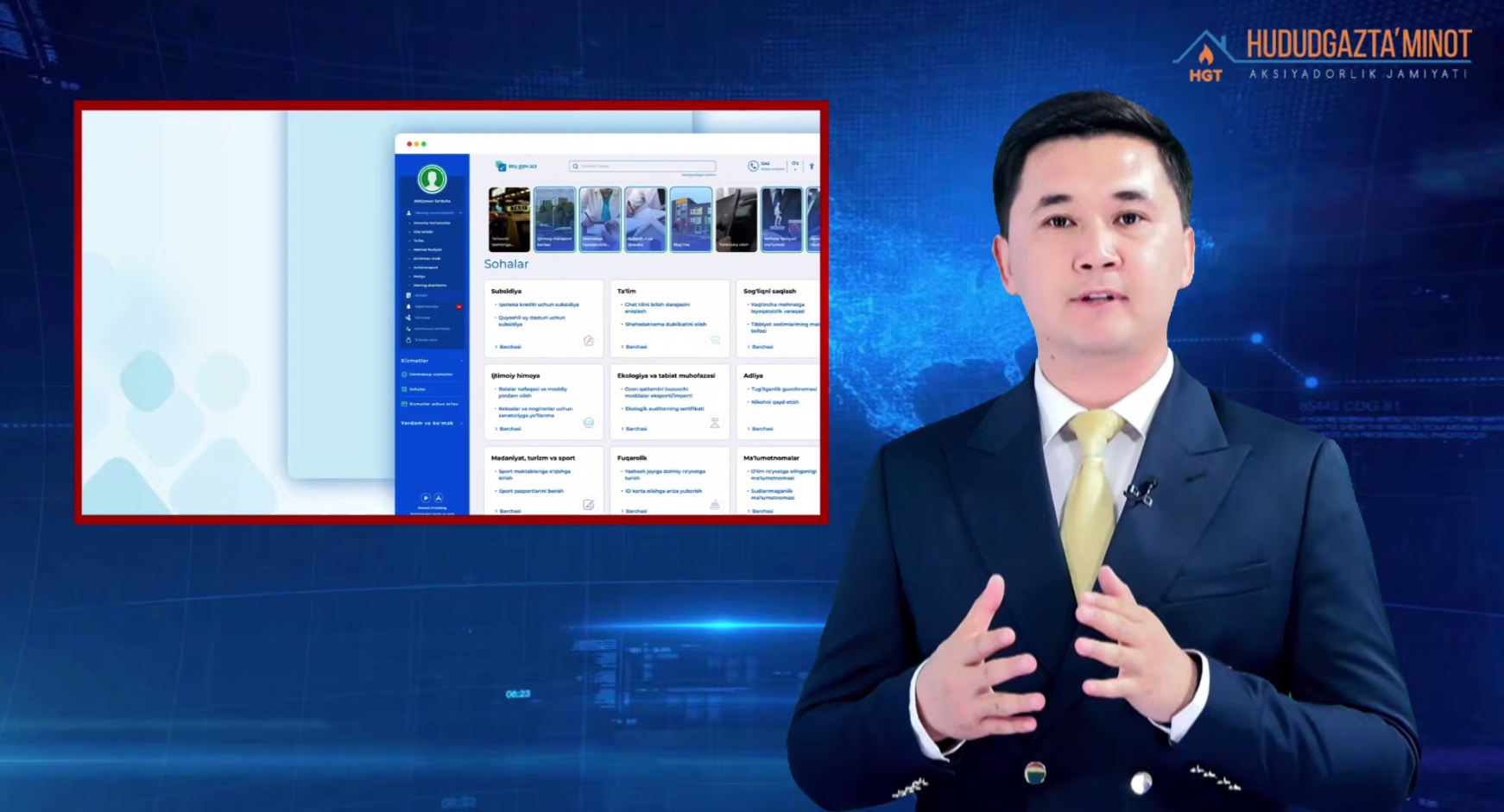1504x812 pixels.
Task: Open Tug'ilganlik guvohnomasi link
Action: click(x=783, y=389)
